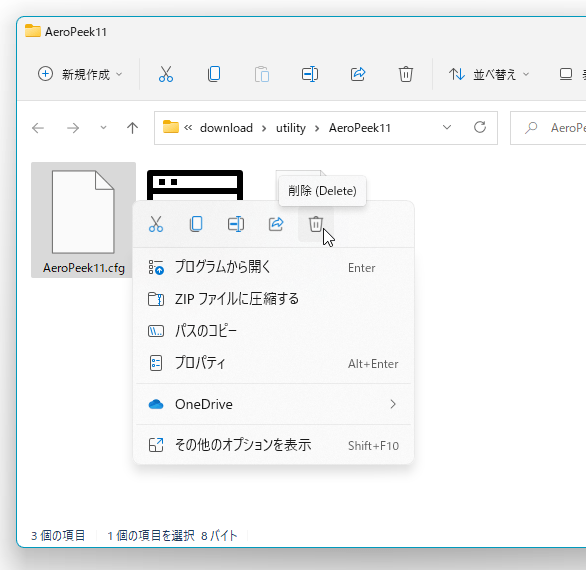
Task: Open the OneDrive submenu
Action: [x=274, y=404]
